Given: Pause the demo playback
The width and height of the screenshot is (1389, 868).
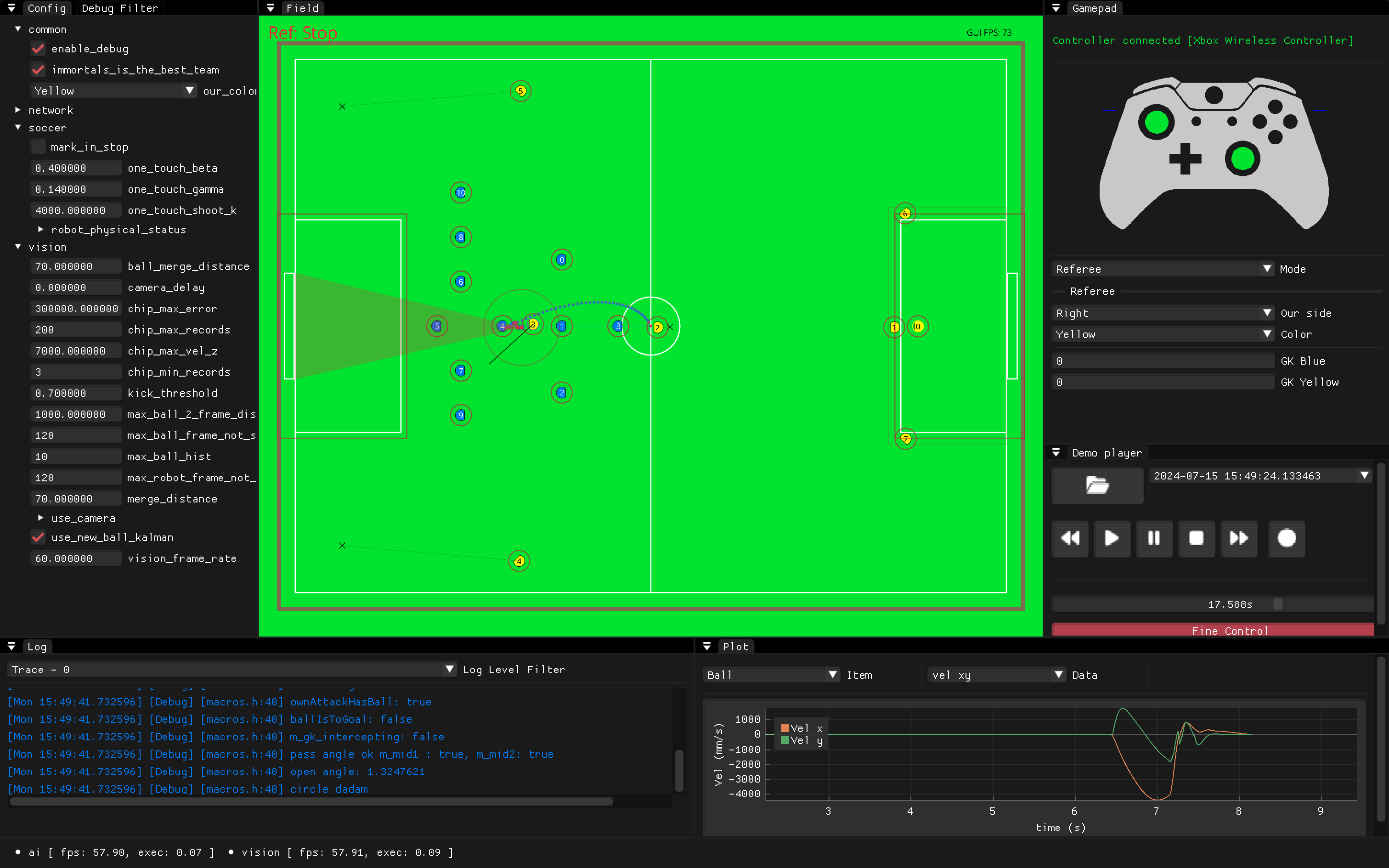Looking at the screenshot, I should (x=1154, y=538).
